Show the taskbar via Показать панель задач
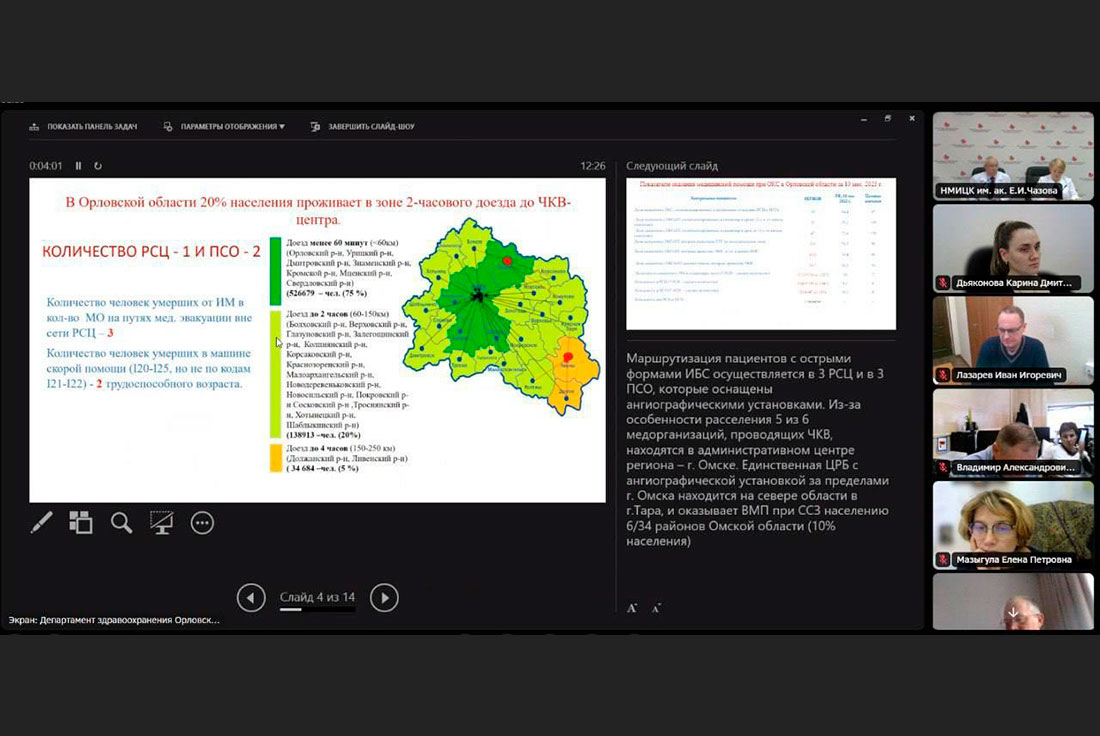Viewport: 1100px width, 736px height. click(83, 127)
